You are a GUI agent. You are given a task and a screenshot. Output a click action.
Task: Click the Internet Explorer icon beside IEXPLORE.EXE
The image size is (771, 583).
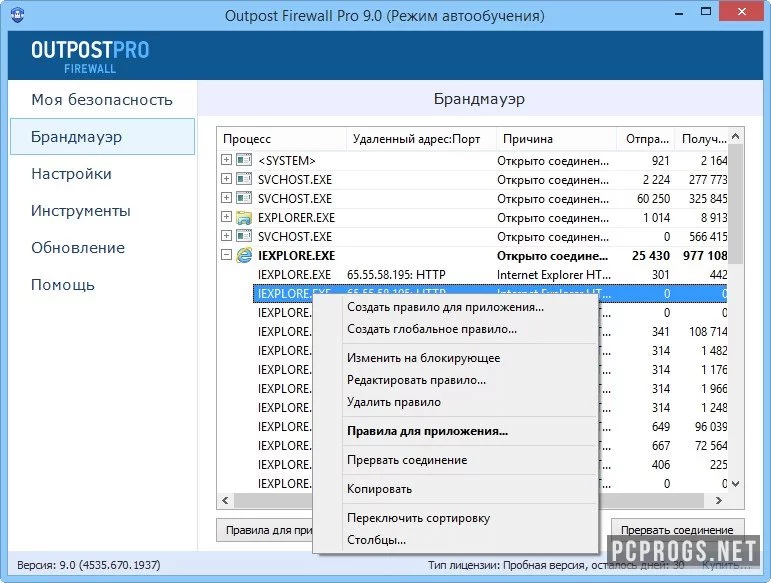pos(244,255)
